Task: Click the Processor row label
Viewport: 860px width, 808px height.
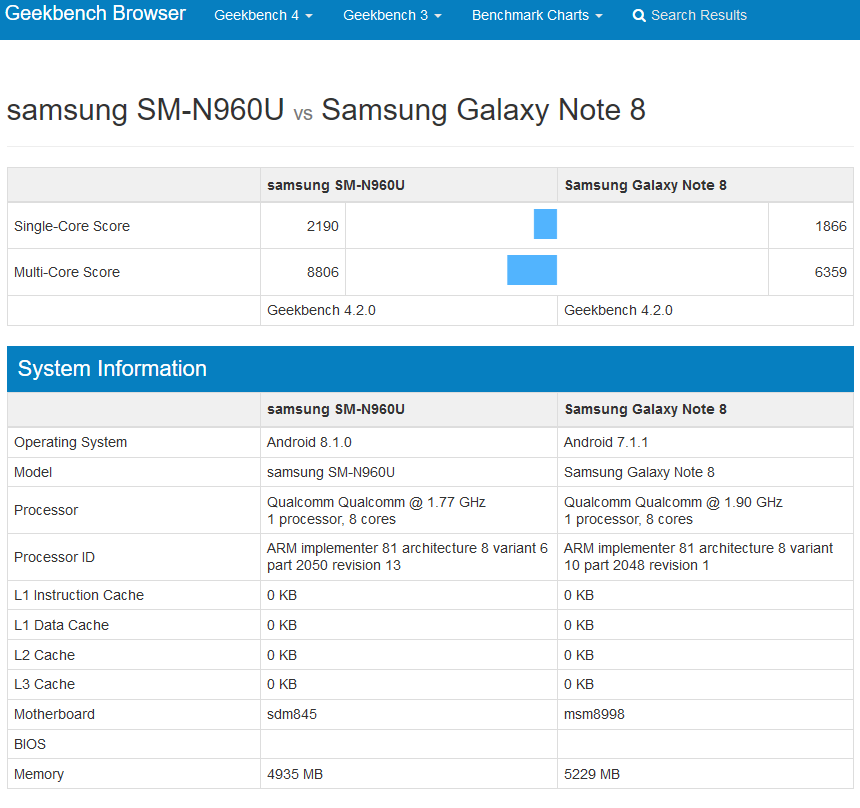Action: tap(46, 510)
